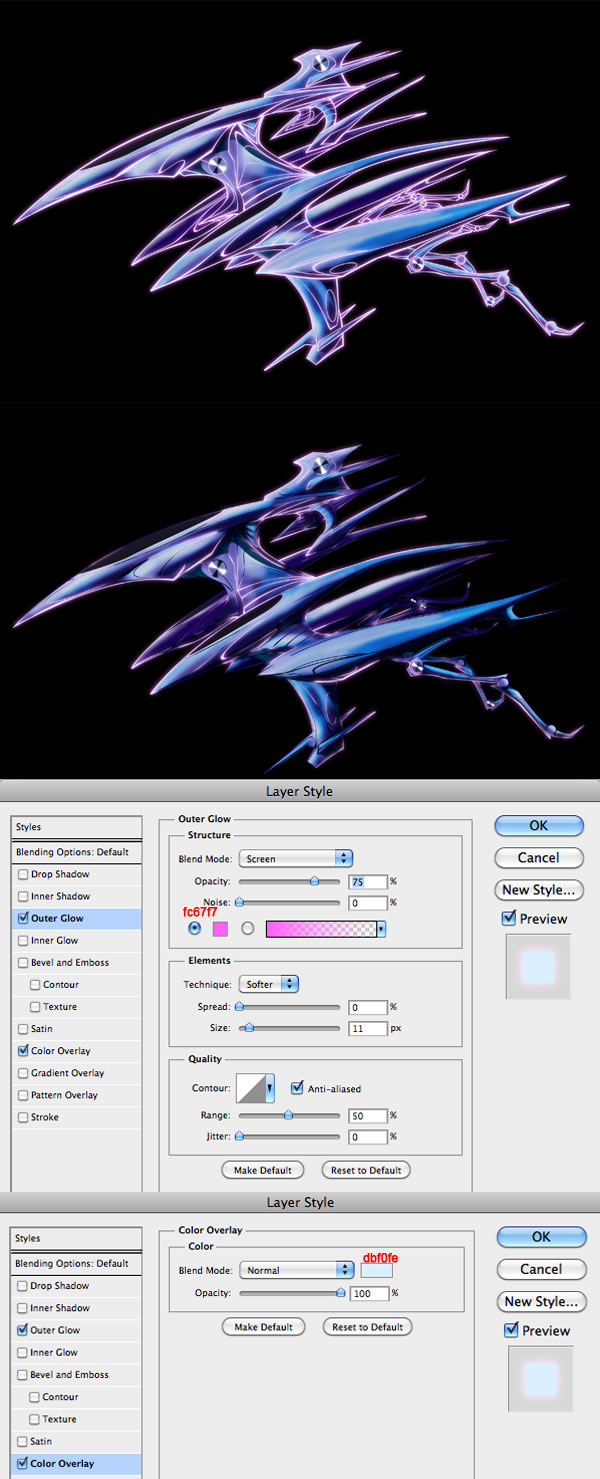Enable Drop Shadow in the Color Overlay dialog
This screenshot has height=1479, width=600.
(23, 1286)
